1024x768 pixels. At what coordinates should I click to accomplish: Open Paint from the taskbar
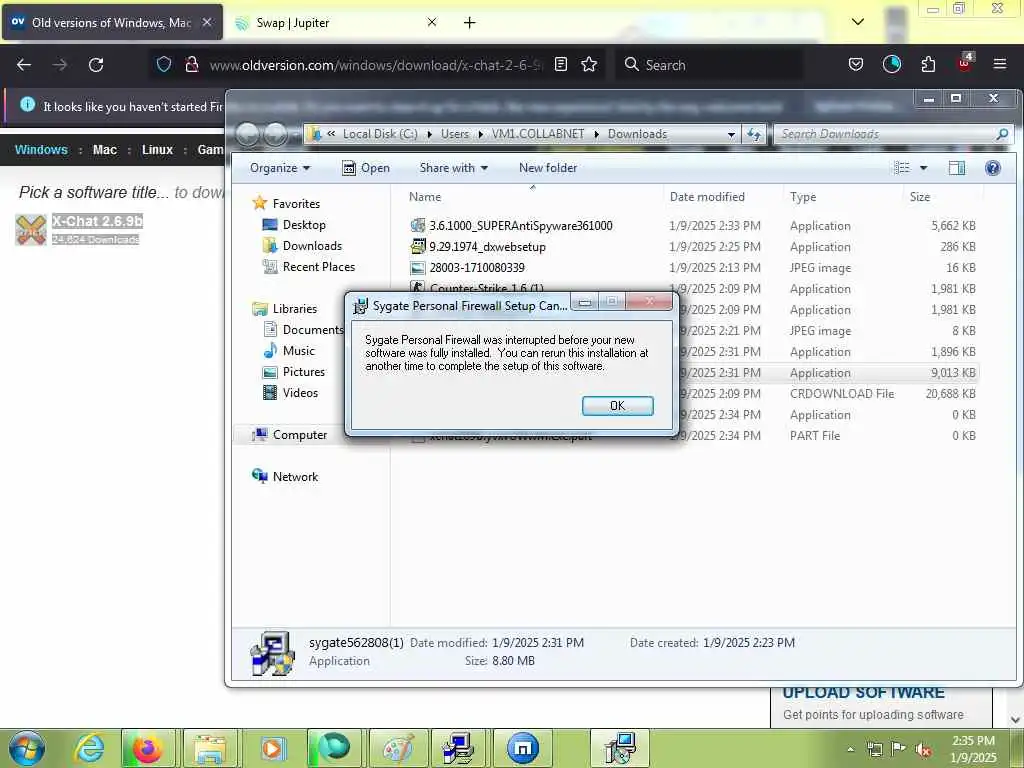tap(398, 748)
